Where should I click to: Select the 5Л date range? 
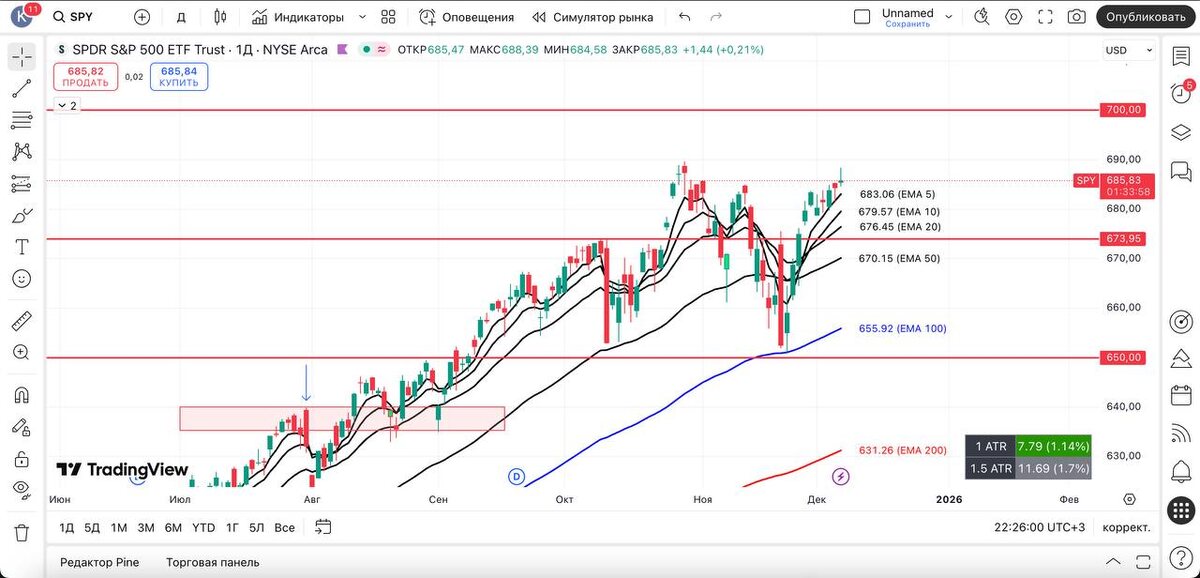(x=257, y=527)
